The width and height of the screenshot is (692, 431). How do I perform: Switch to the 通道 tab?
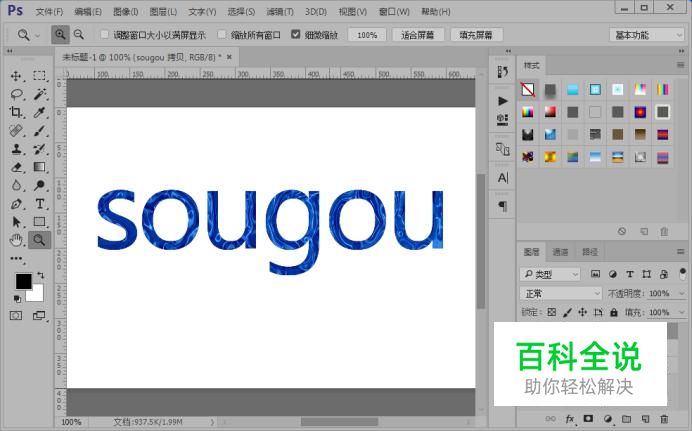[x=560, y=251]
